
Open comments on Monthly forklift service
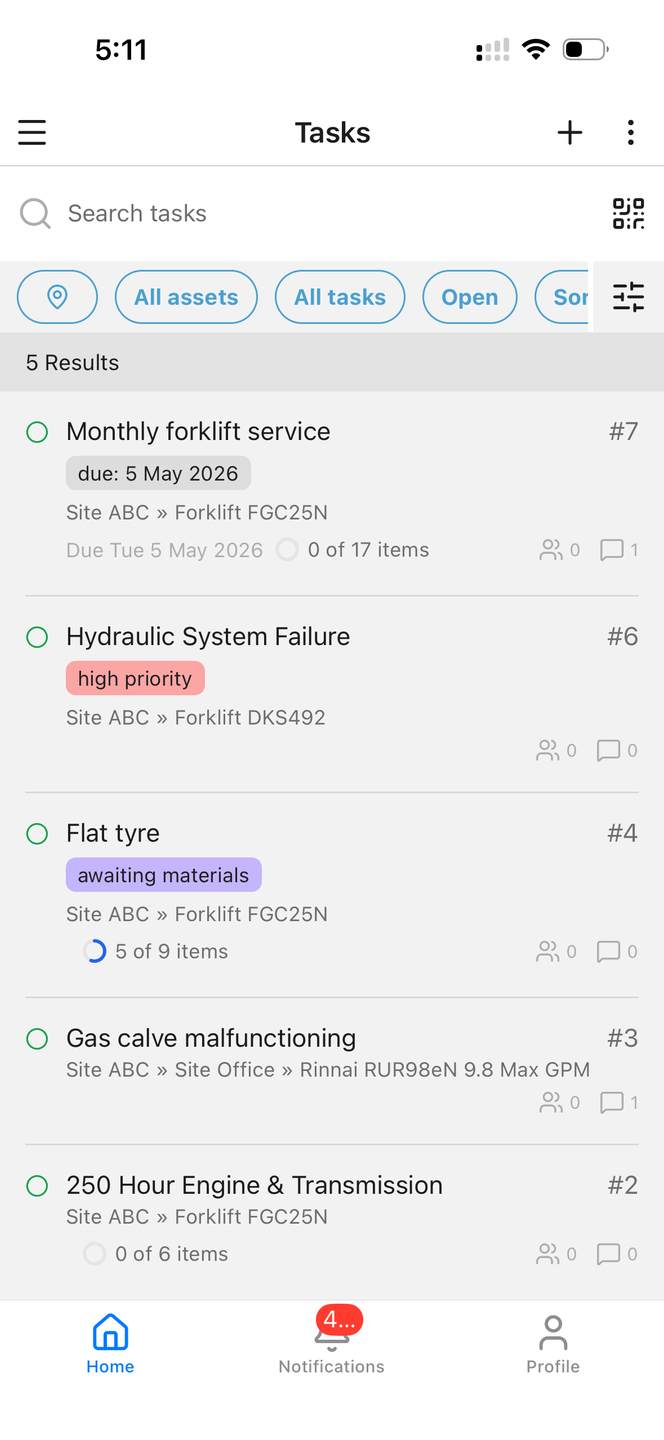618,550
